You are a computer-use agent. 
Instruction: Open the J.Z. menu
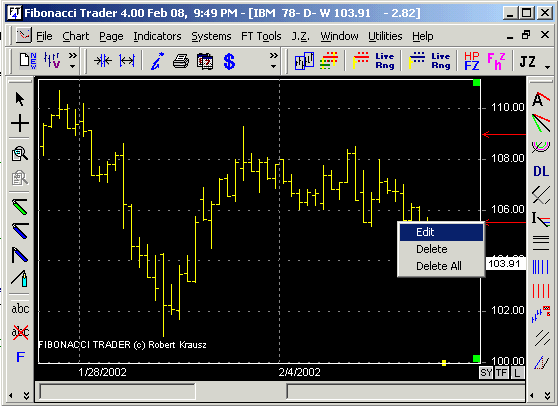[x=301, y=36]
